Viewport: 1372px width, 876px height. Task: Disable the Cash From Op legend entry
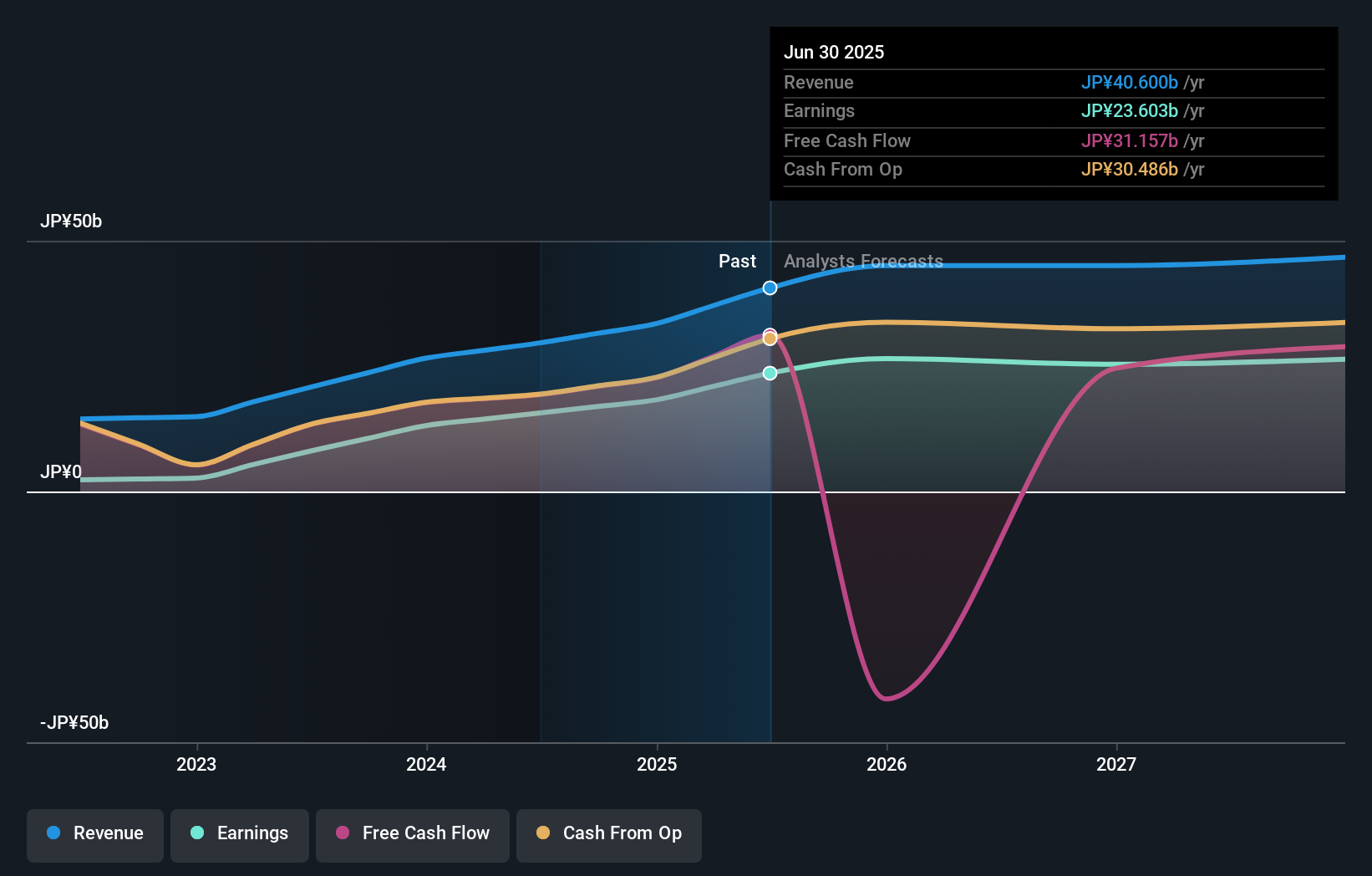pos(609,834)
